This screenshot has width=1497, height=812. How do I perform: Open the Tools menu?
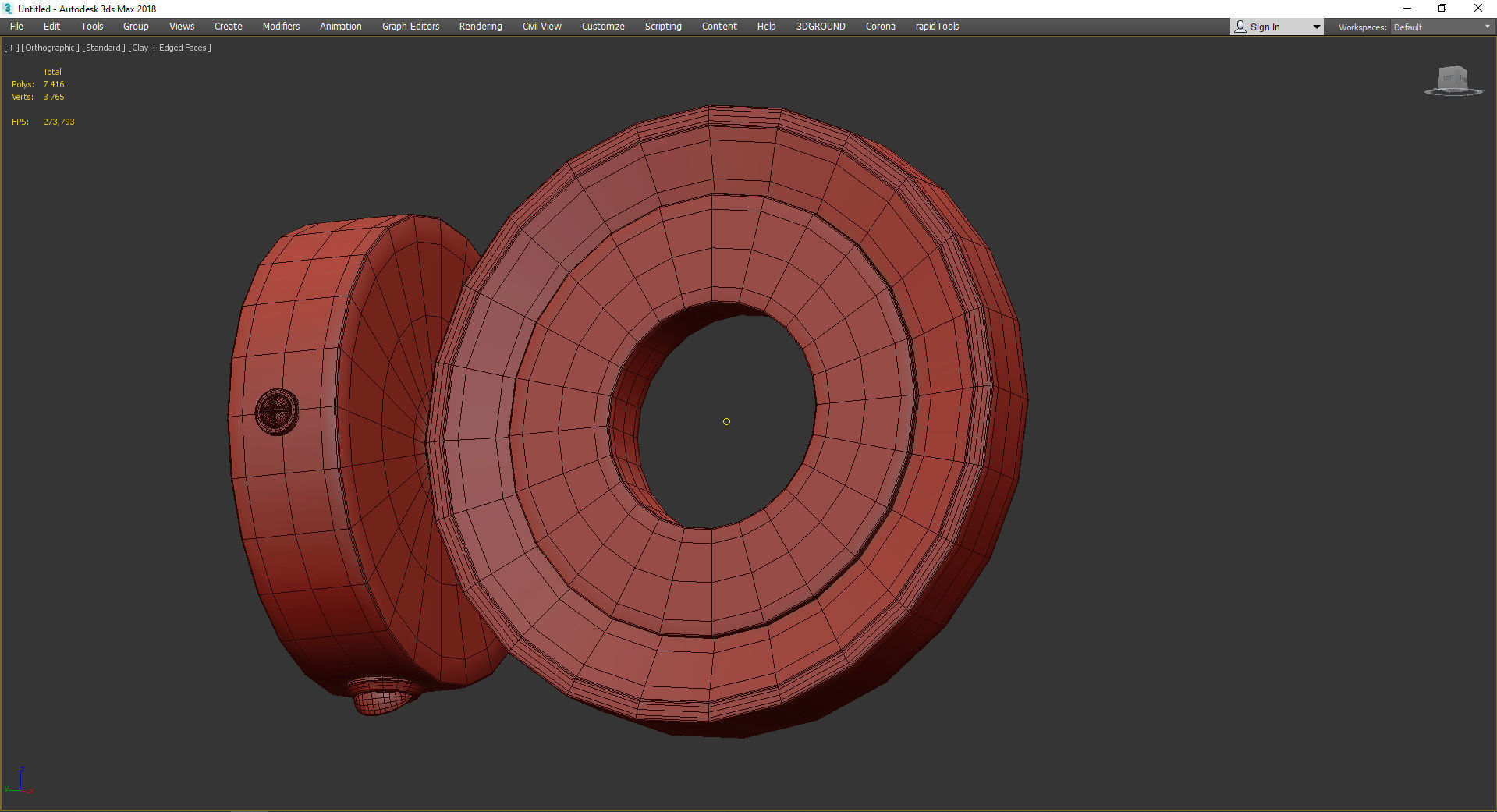coord(92,27)
